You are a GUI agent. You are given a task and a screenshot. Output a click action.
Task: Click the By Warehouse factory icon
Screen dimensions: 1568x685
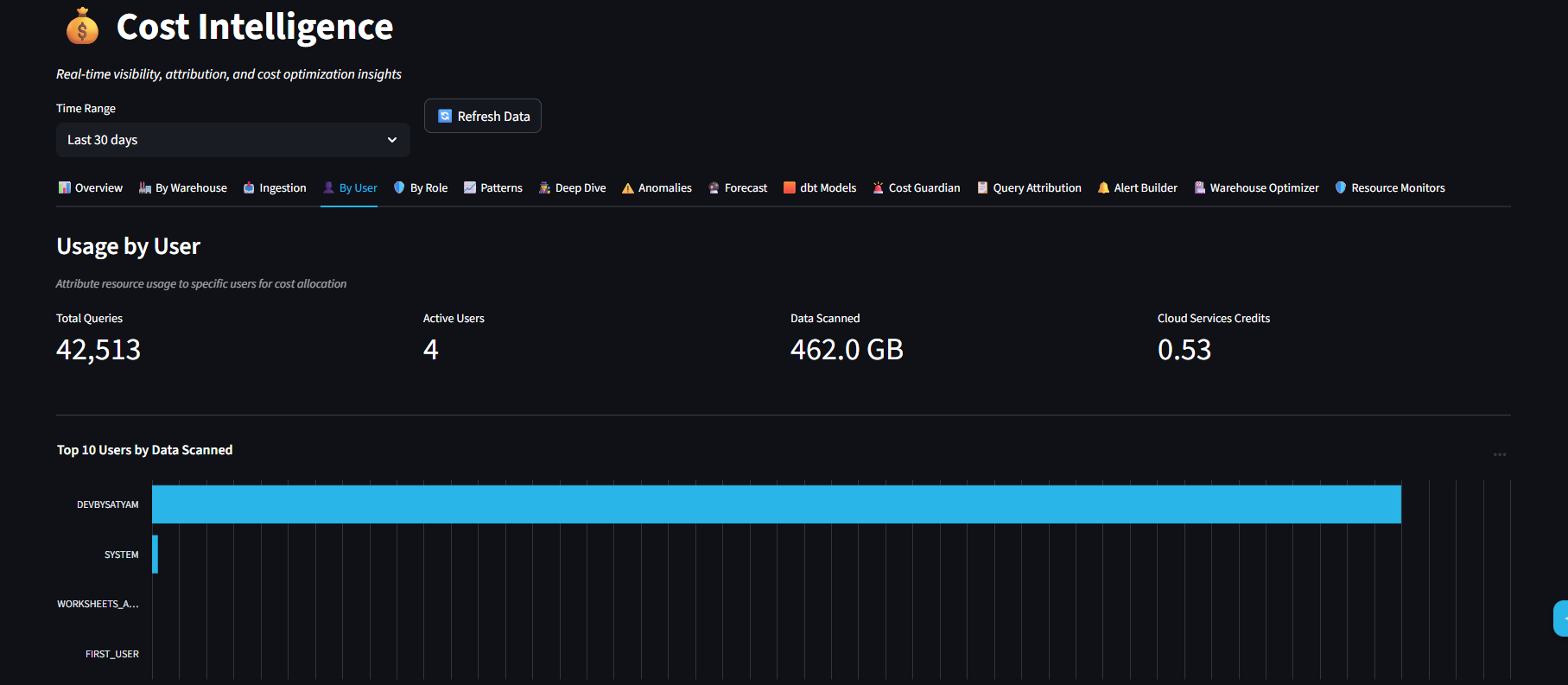[x=145, y=187]
